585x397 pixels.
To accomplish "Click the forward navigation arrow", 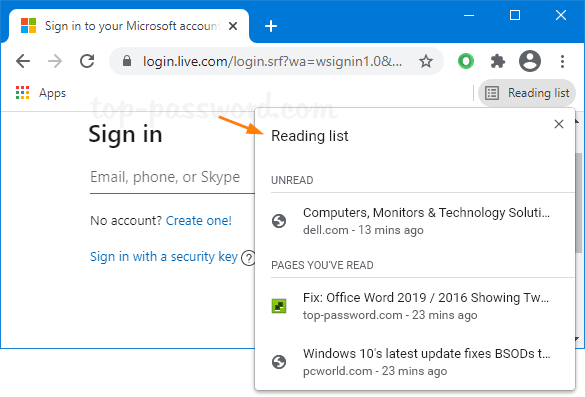I will (x=55, y=61).
